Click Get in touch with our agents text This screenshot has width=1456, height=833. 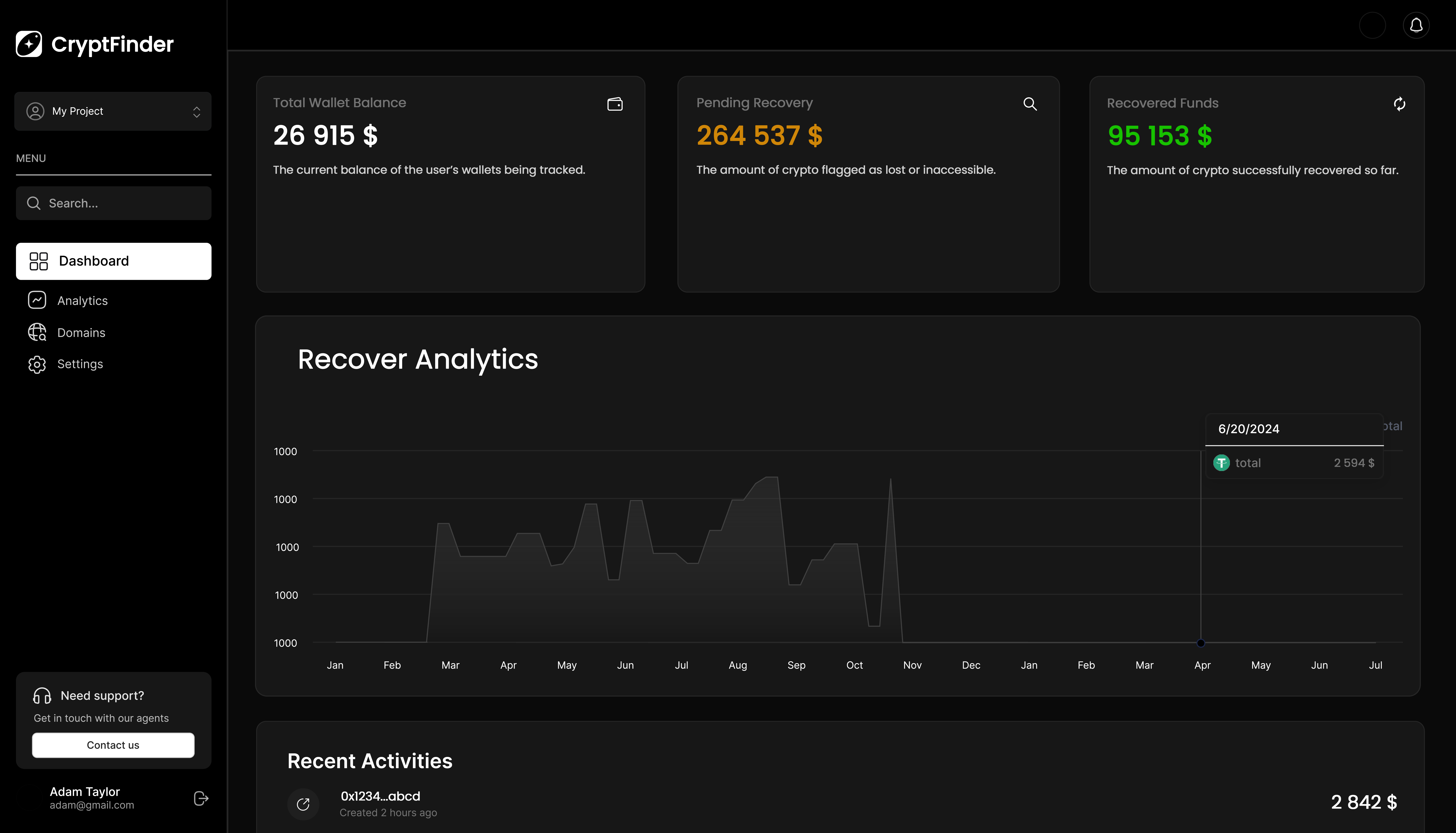tap(101, 718)
